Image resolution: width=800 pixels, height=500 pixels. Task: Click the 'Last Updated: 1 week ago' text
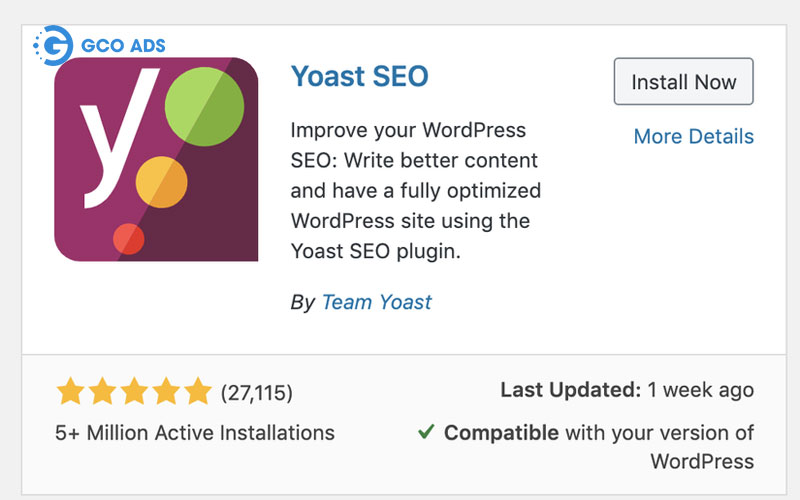[626, 390]
